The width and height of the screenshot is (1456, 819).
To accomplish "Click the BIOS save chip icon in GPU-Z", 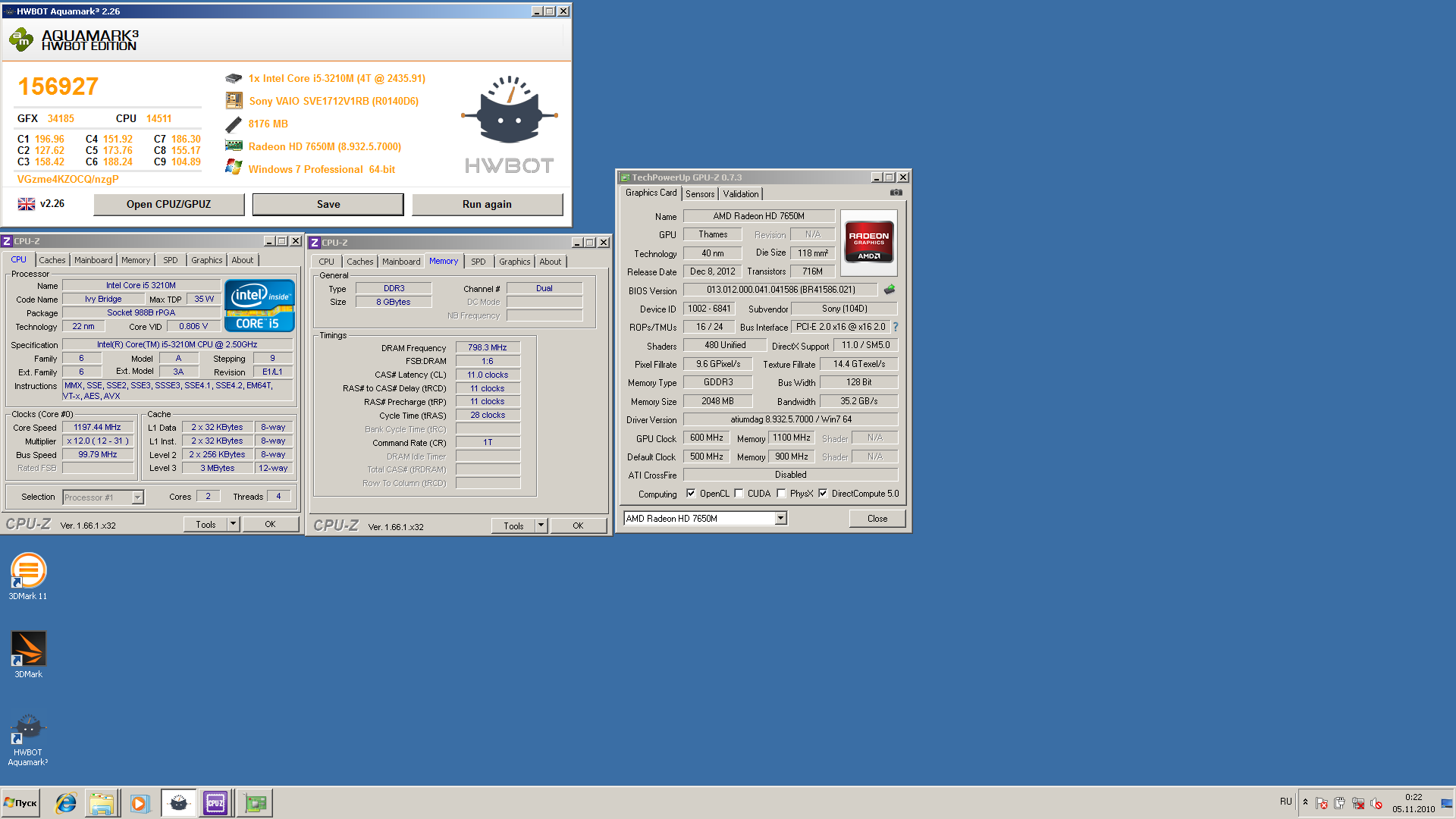I will point(890,290).
